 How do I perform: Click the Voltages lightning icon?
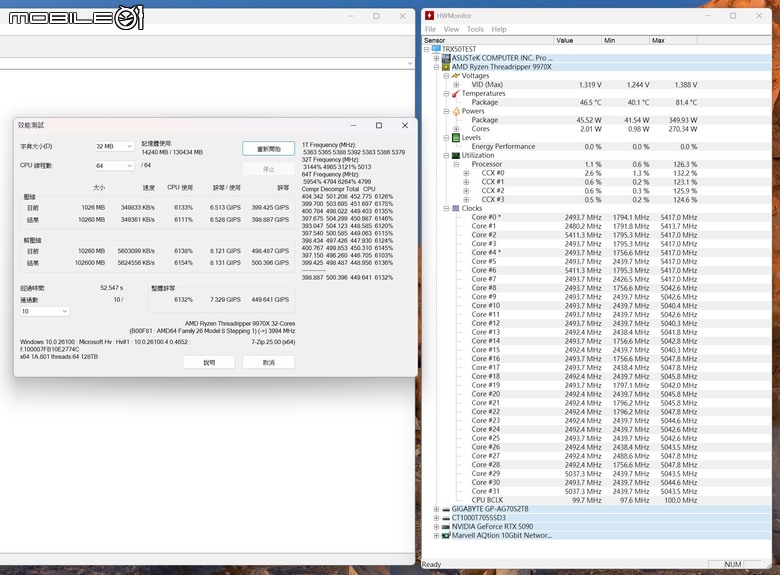pyautogui.click(x=456, y=76)
